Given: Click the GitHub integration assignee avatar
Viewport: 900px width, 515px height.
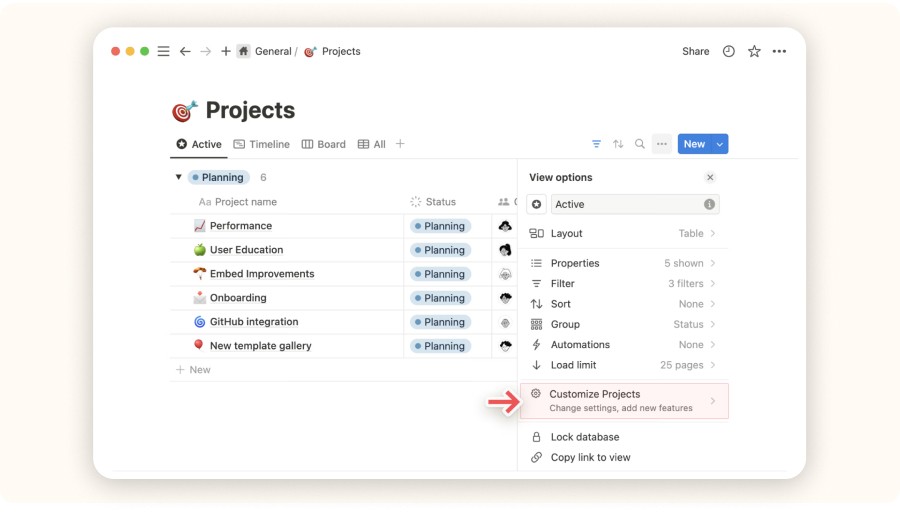Looking at the screenshot, I should [x=505, y=322].
